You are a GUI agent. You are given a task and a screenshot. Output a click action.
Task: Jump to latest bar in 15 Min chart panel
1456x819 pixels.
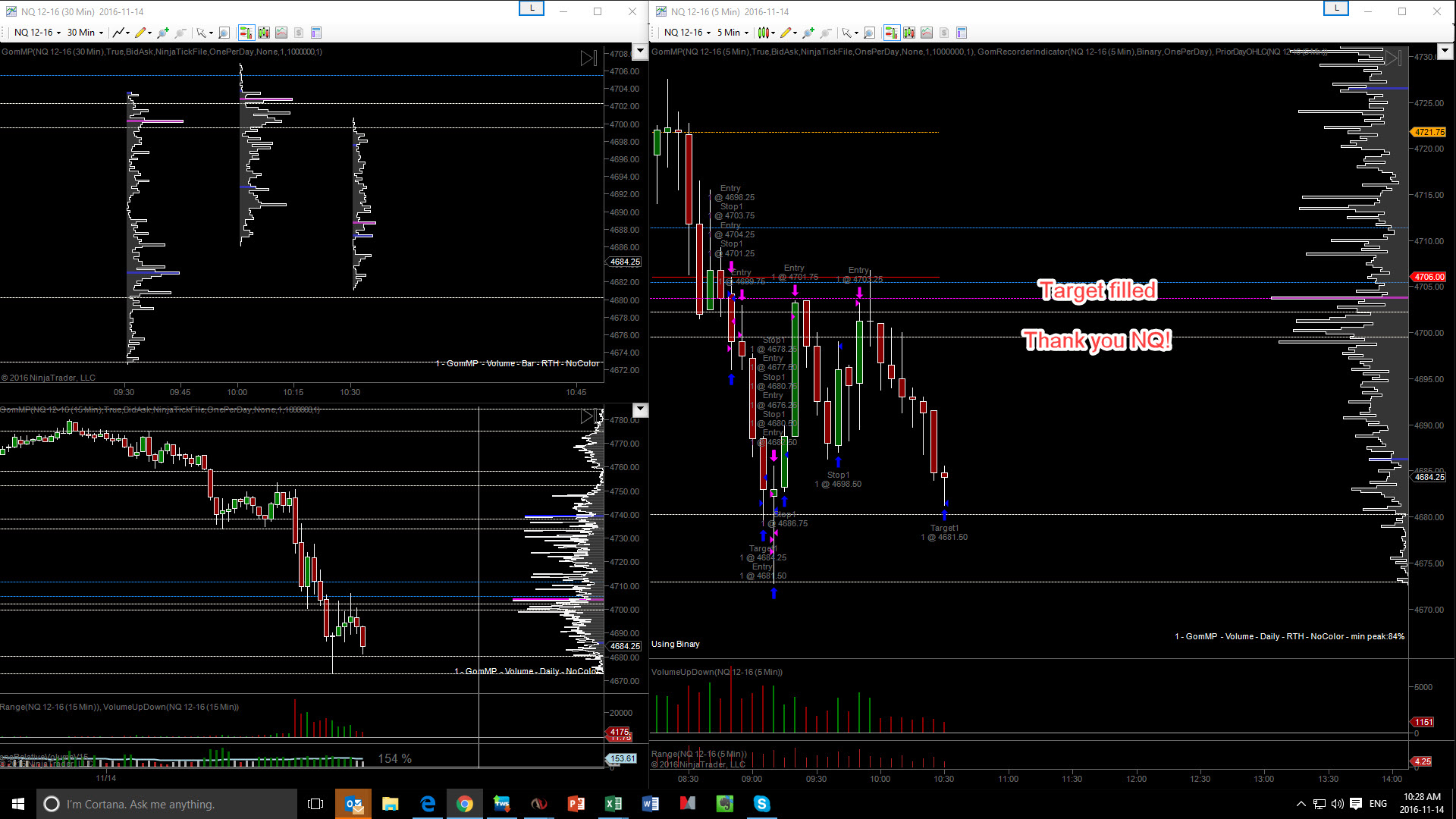tap(588, 416)
